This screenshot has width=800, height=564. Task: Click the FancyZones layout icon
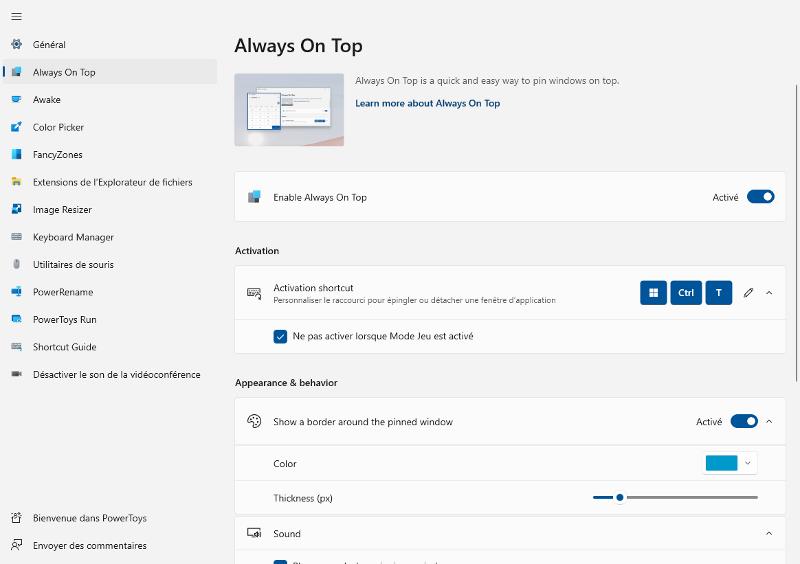coord(16,154)
